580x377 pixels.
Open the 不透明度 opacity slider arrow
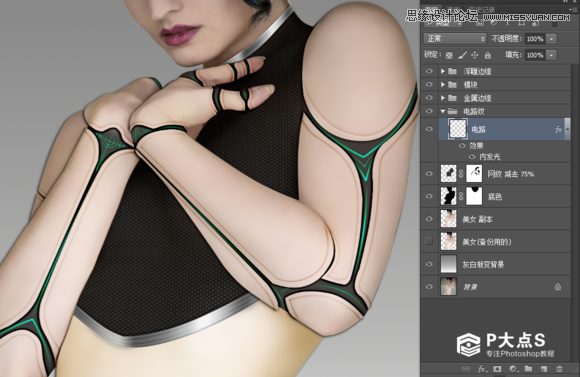coord(551,38)
